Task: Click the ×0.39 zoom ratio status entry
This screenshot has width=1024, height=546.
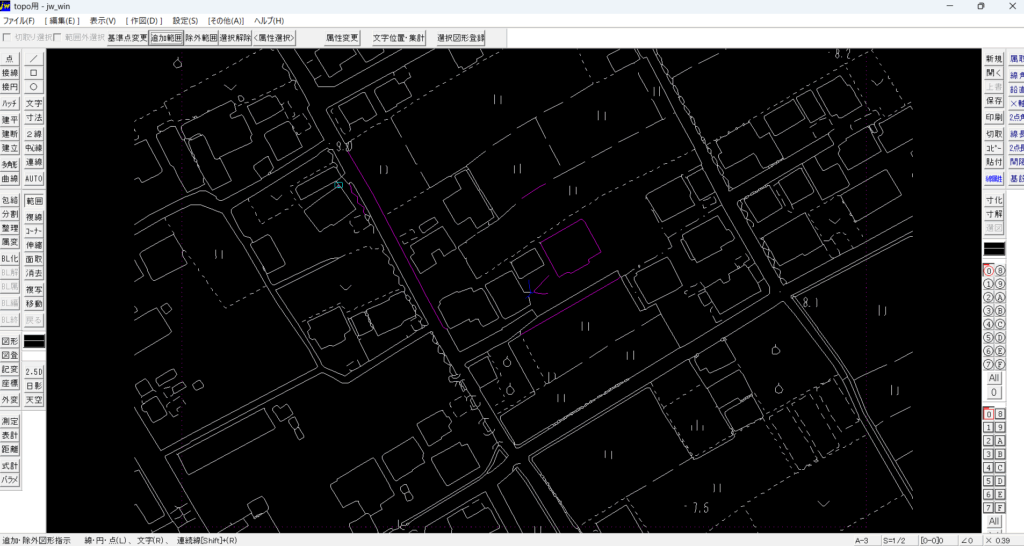Action: tap(998, 540)
